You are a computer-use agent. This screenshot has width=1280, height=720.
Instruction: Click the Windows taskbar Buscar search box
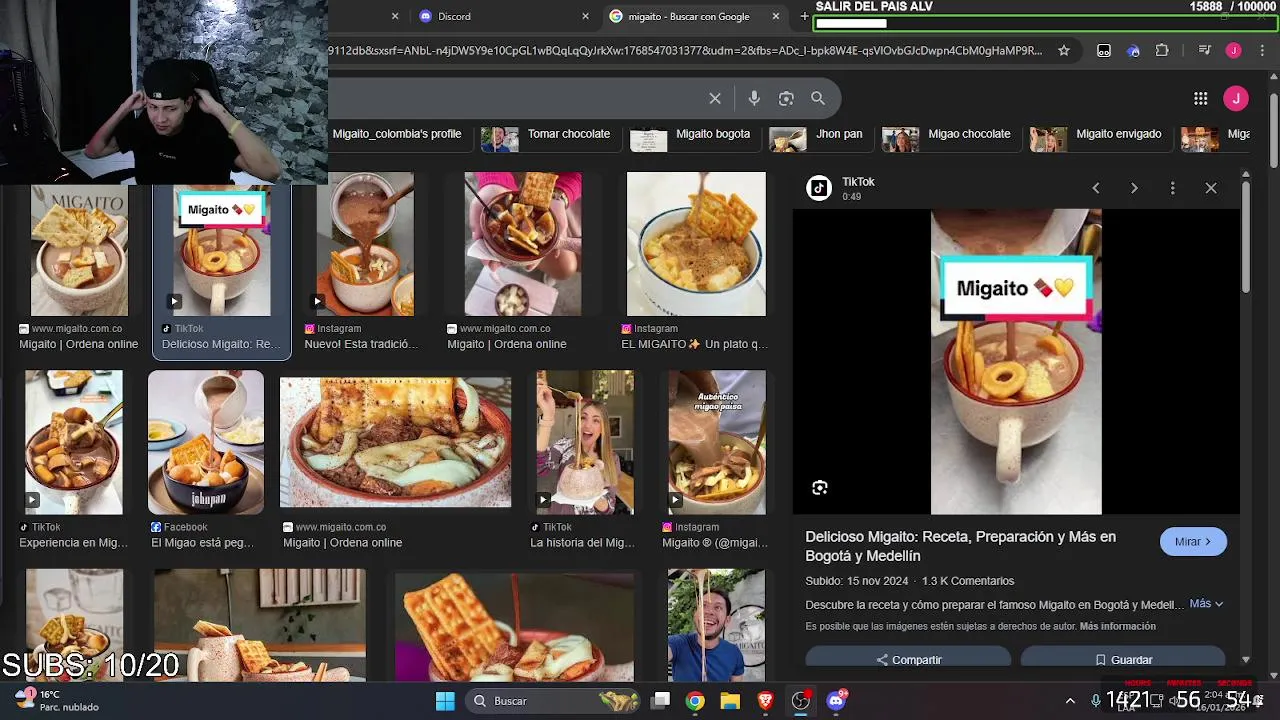555,701
